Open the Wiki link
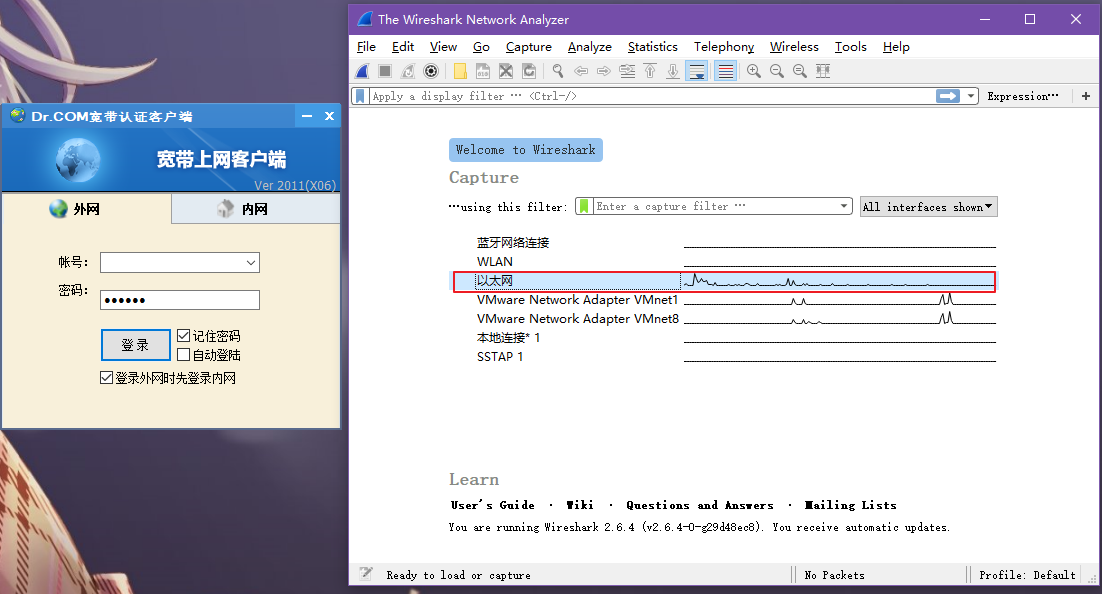The image size is (1102, 594). click(x=580, y=505)
